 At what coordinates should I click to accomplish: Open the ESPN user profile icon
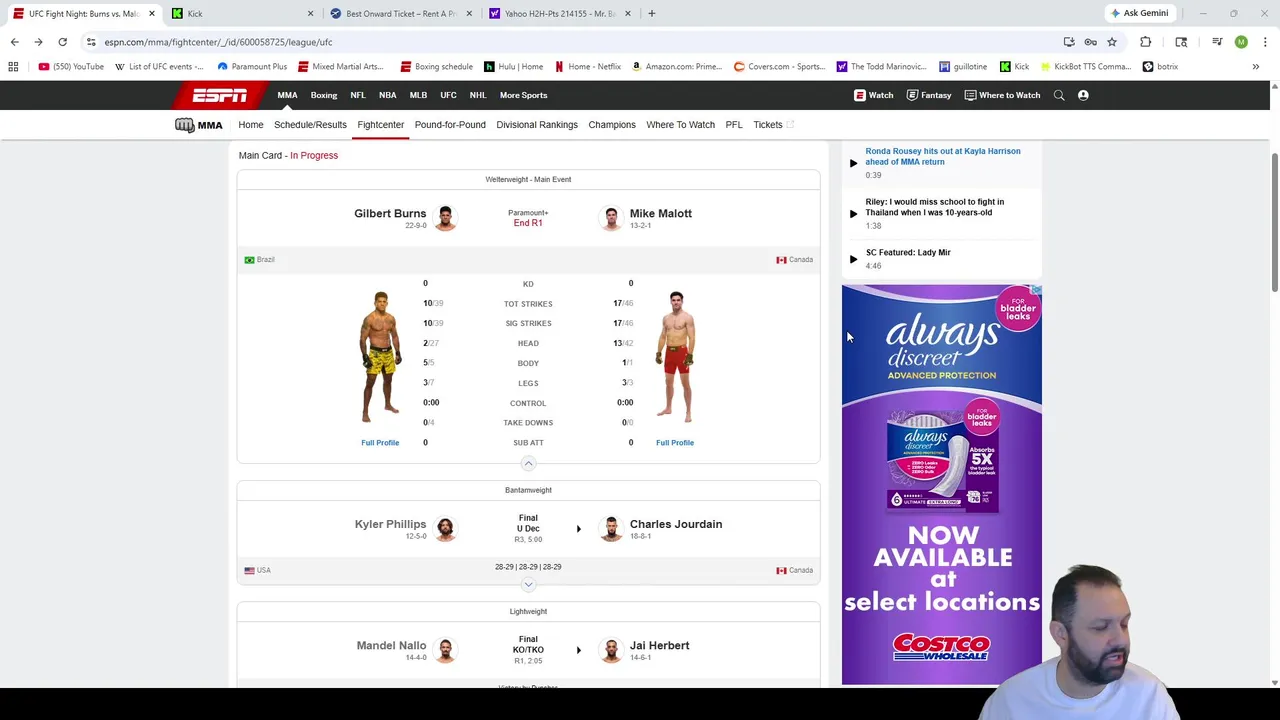pyautogui.click(x=1083, y=95)
